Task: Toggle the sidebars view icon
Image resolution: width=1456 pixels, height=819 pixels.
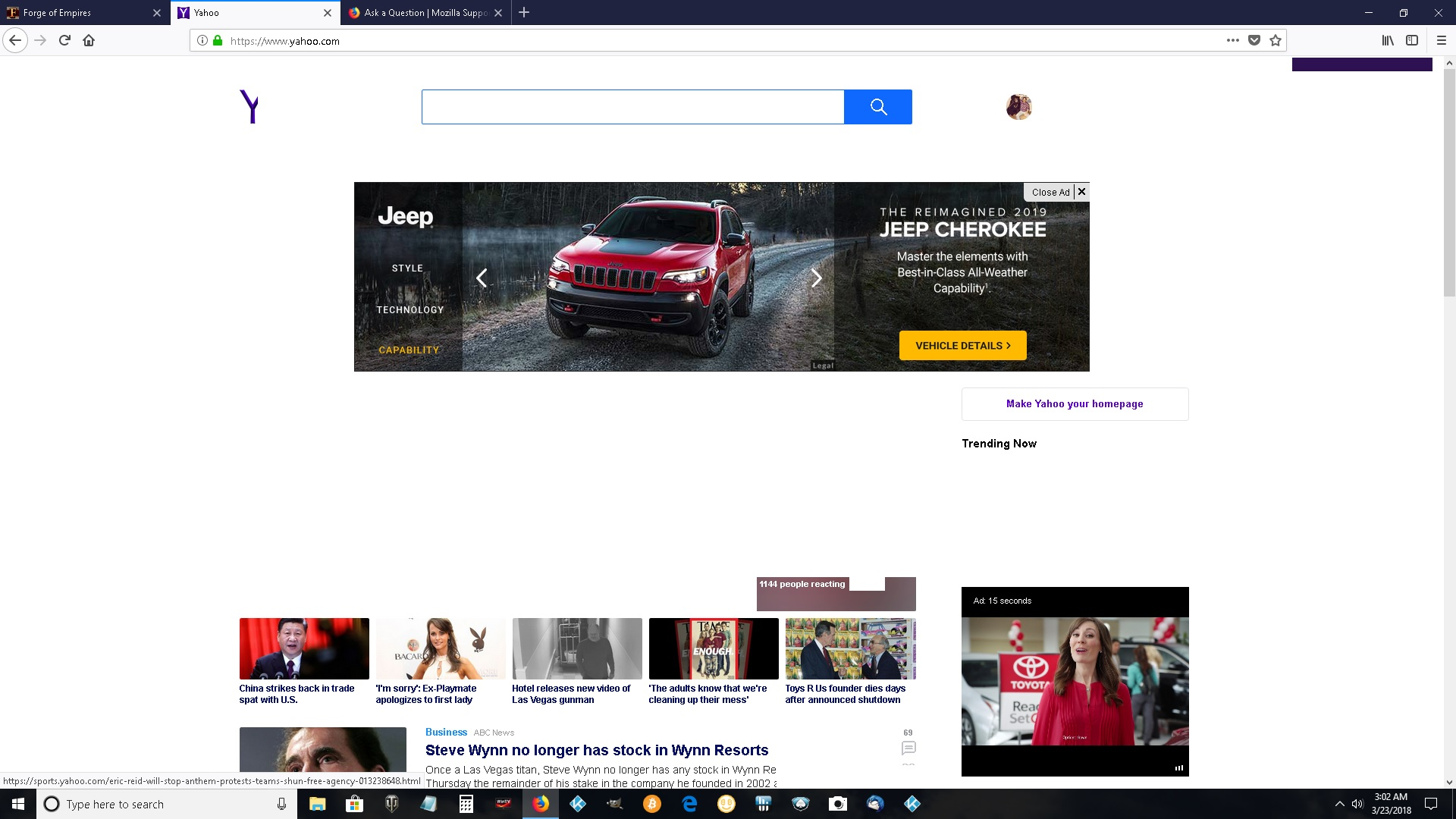Action: click(1412, 40)
